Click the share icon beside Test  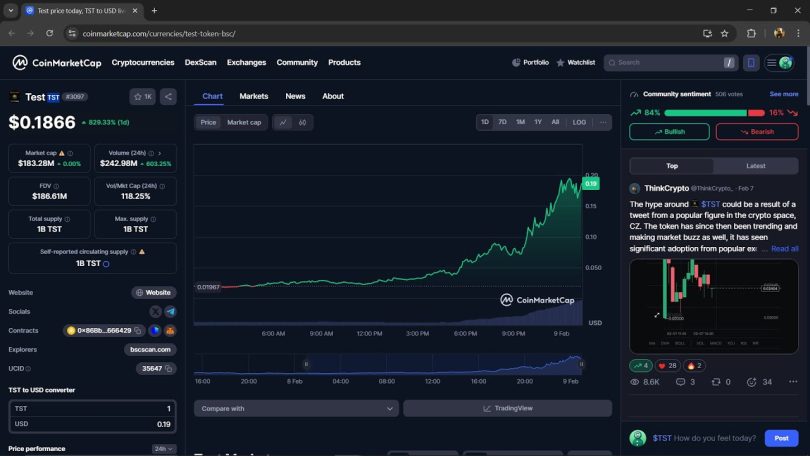coord(168,97)
